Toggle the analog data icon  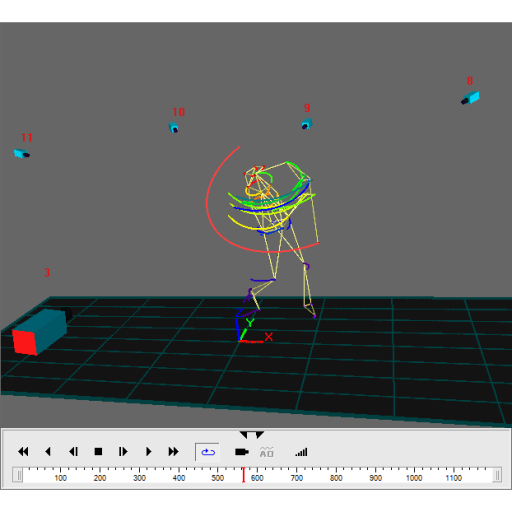pos(266,452)
